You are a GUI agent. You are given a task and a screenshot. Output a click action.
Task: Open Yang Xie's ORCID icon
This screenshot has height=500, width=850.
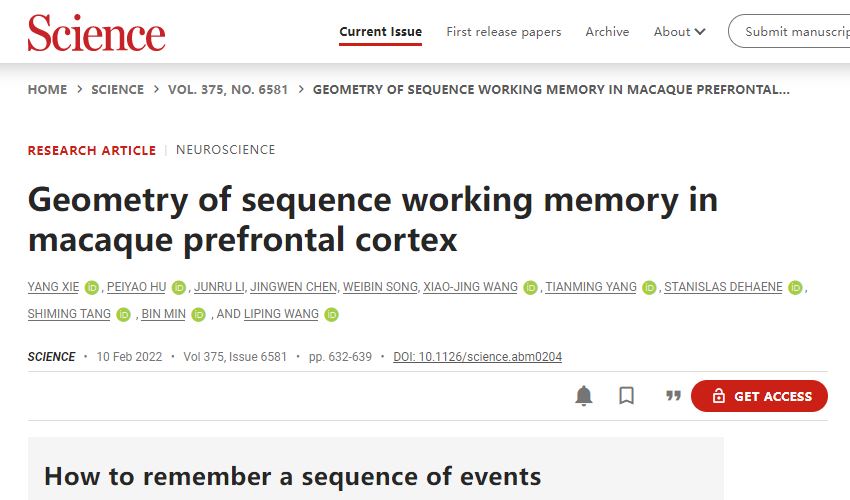92,288
